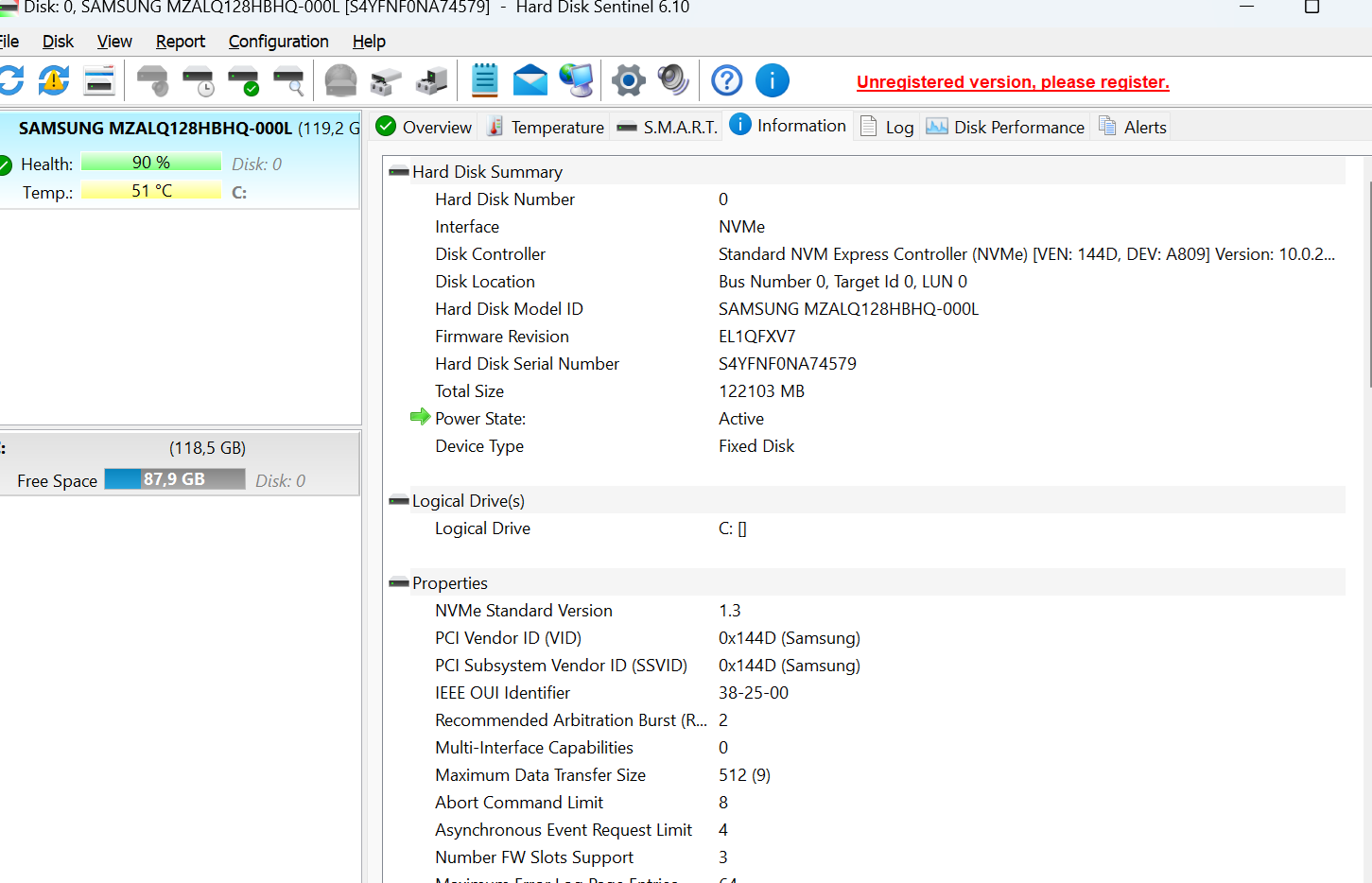The height and width of the screenshot is (883, 1372).
Task: Click the blue info circle toolbar icon
Action: 772,81
